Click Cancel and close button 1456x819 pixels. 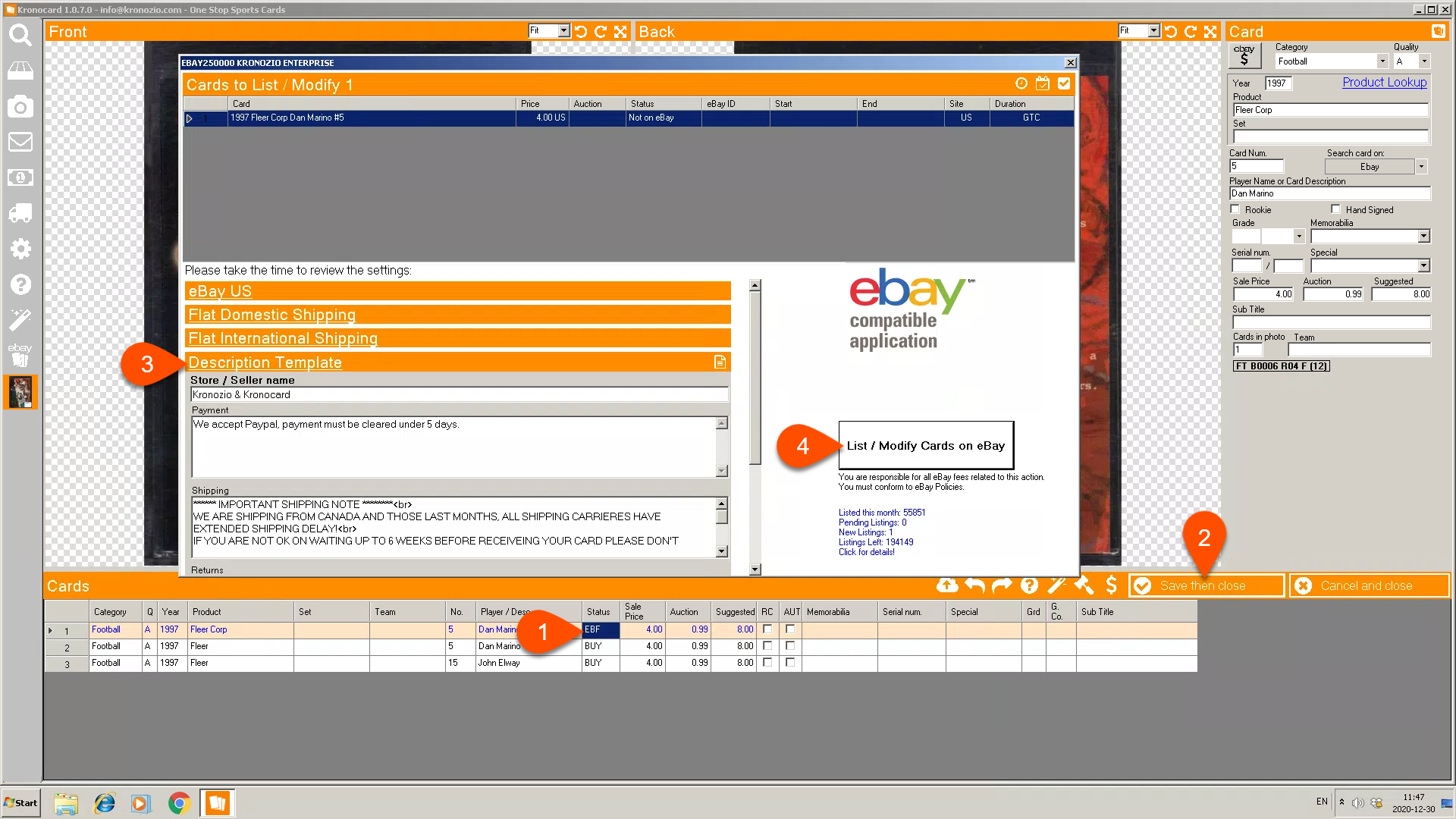click(1369, 585)
